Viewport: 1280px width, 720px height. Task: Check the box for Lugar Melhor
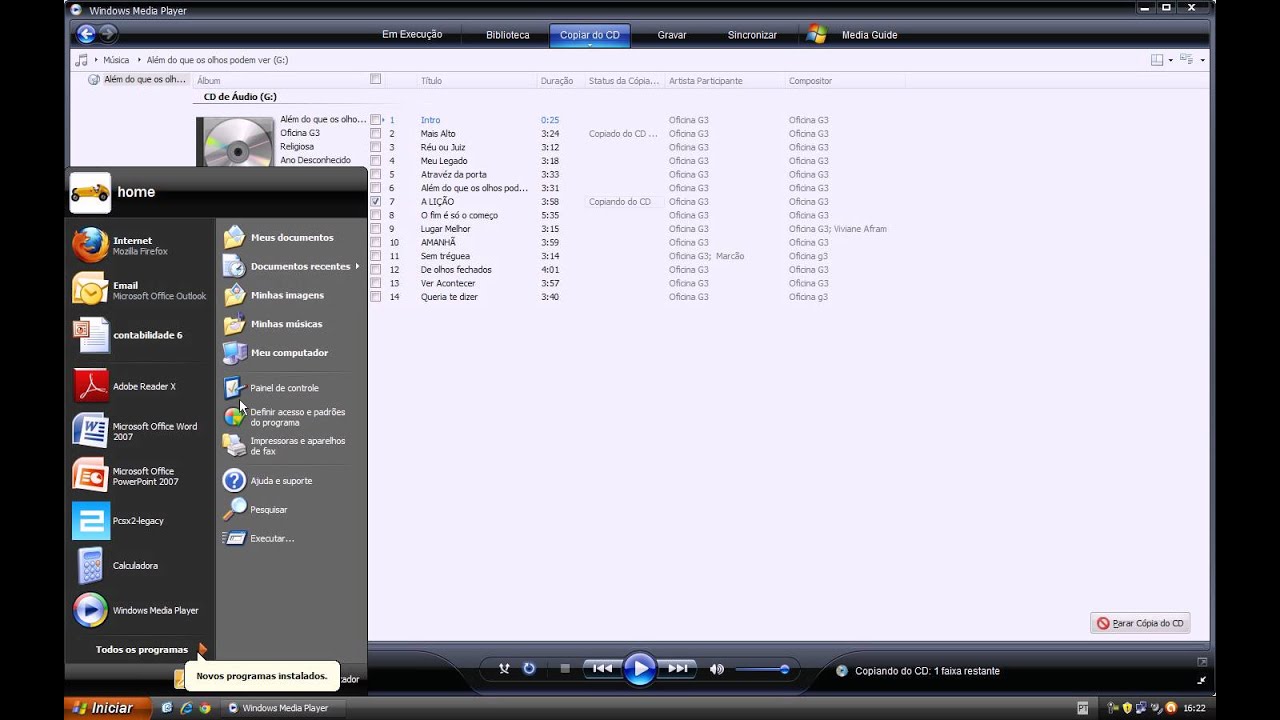coord(376,229)
